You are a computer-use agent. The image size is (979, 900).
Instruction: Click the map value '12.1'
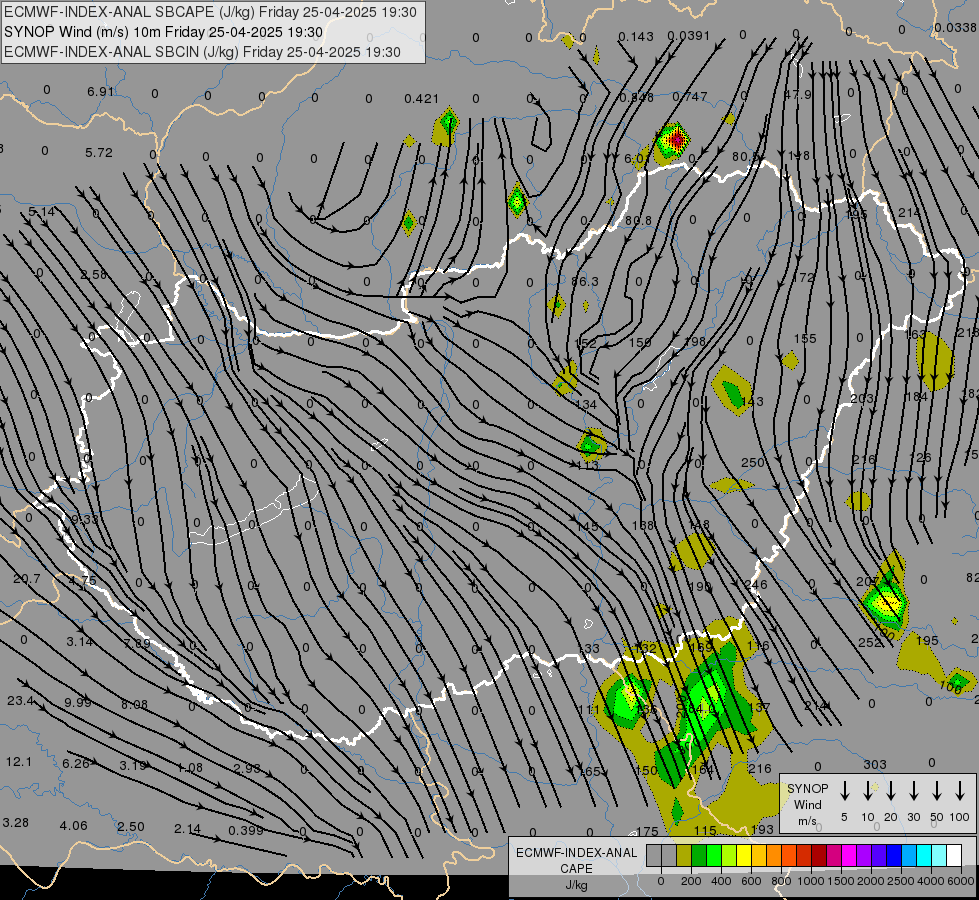tap(19, 762)
